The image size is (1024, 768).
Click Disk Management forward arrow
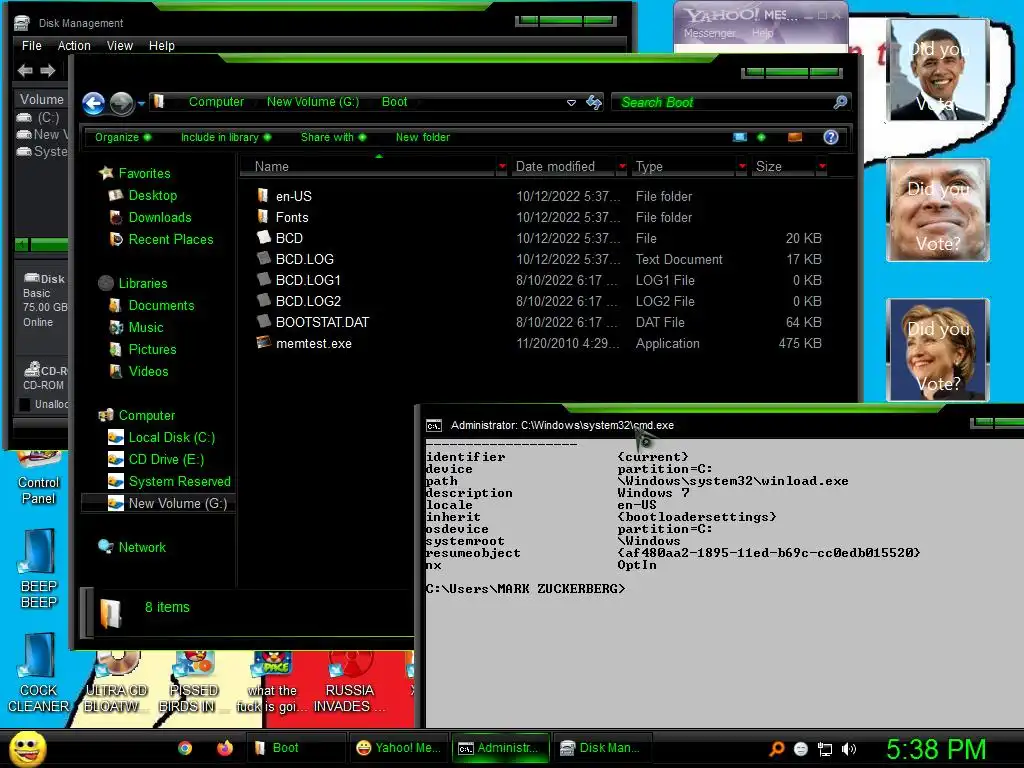coord(48,71)
